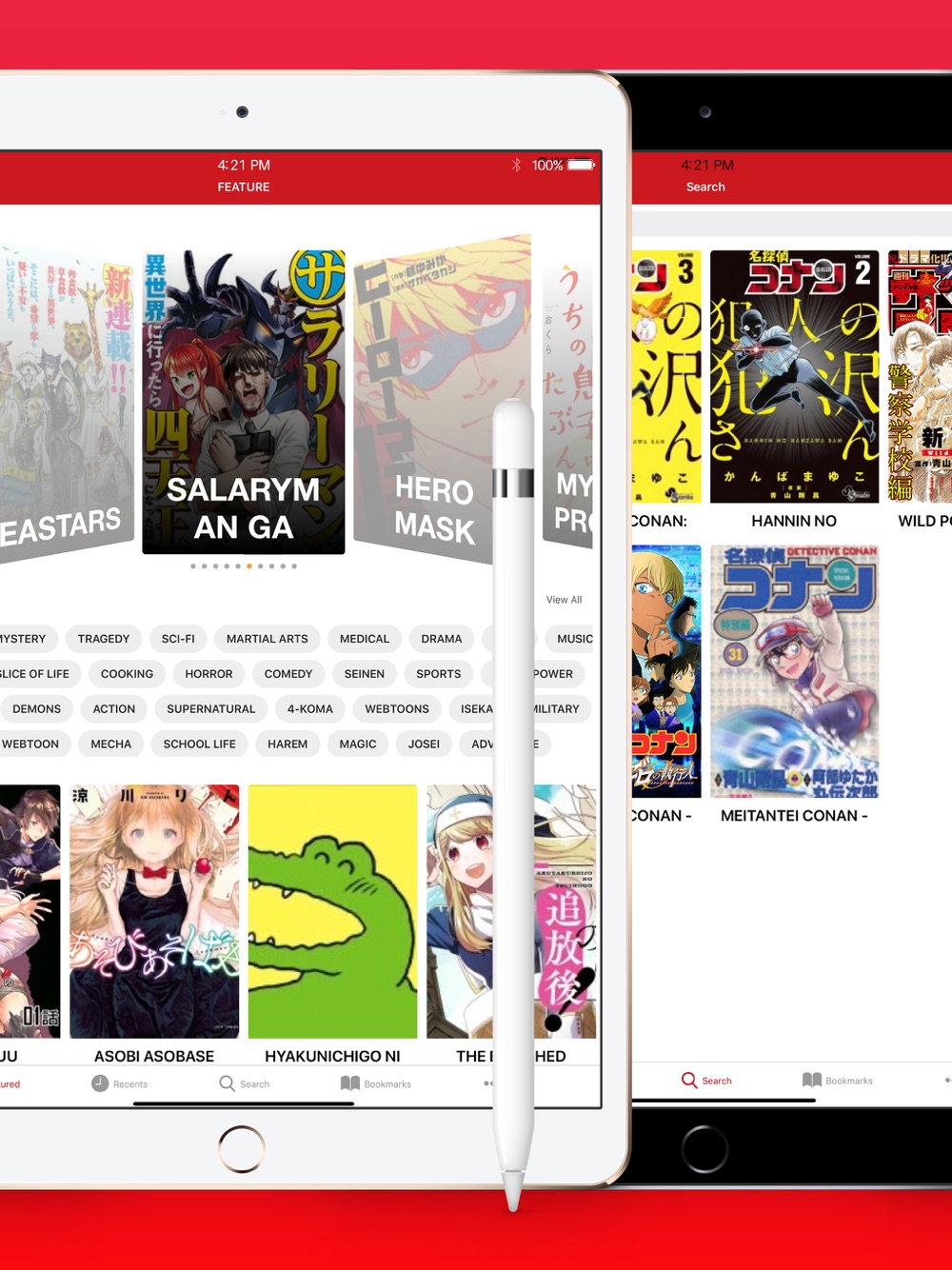Filter by the MUSIC genre tag
This screenshot has width=952, height=1270.
tap(573, 639)
